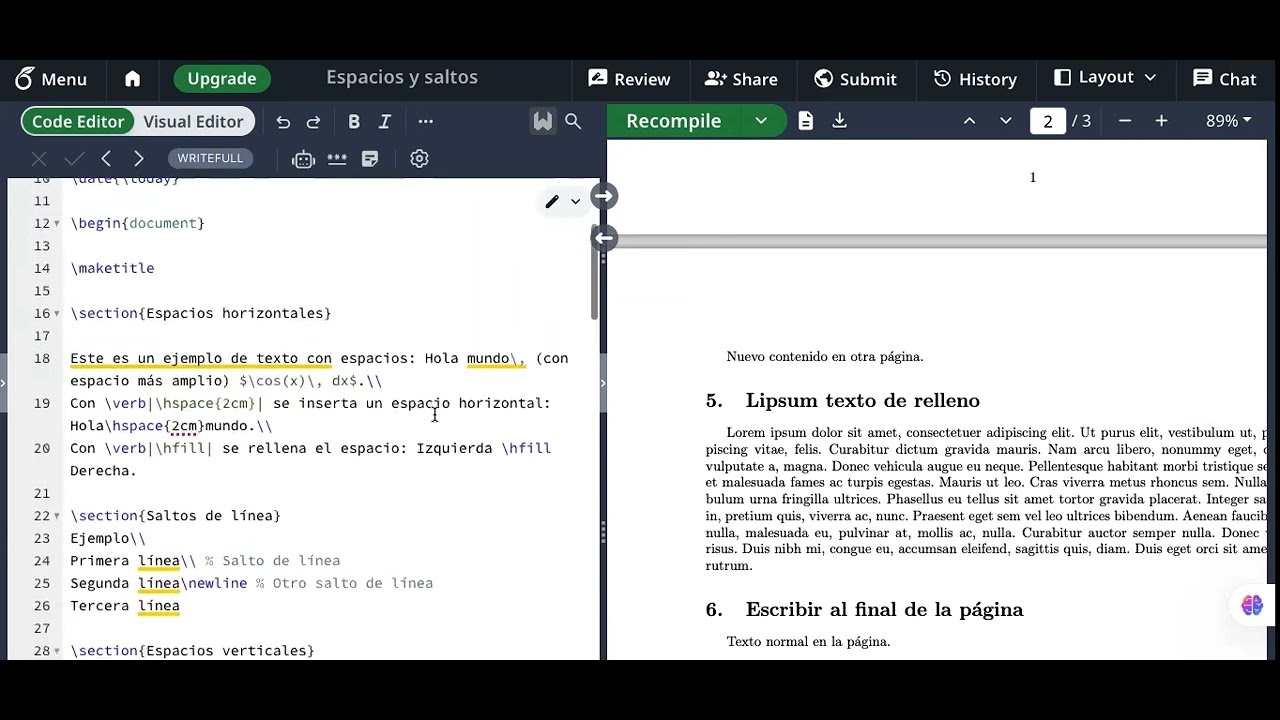Screen dimensions: 1280x720
Task: Expand the Layout dropdown
Action: pos(1105,78)
